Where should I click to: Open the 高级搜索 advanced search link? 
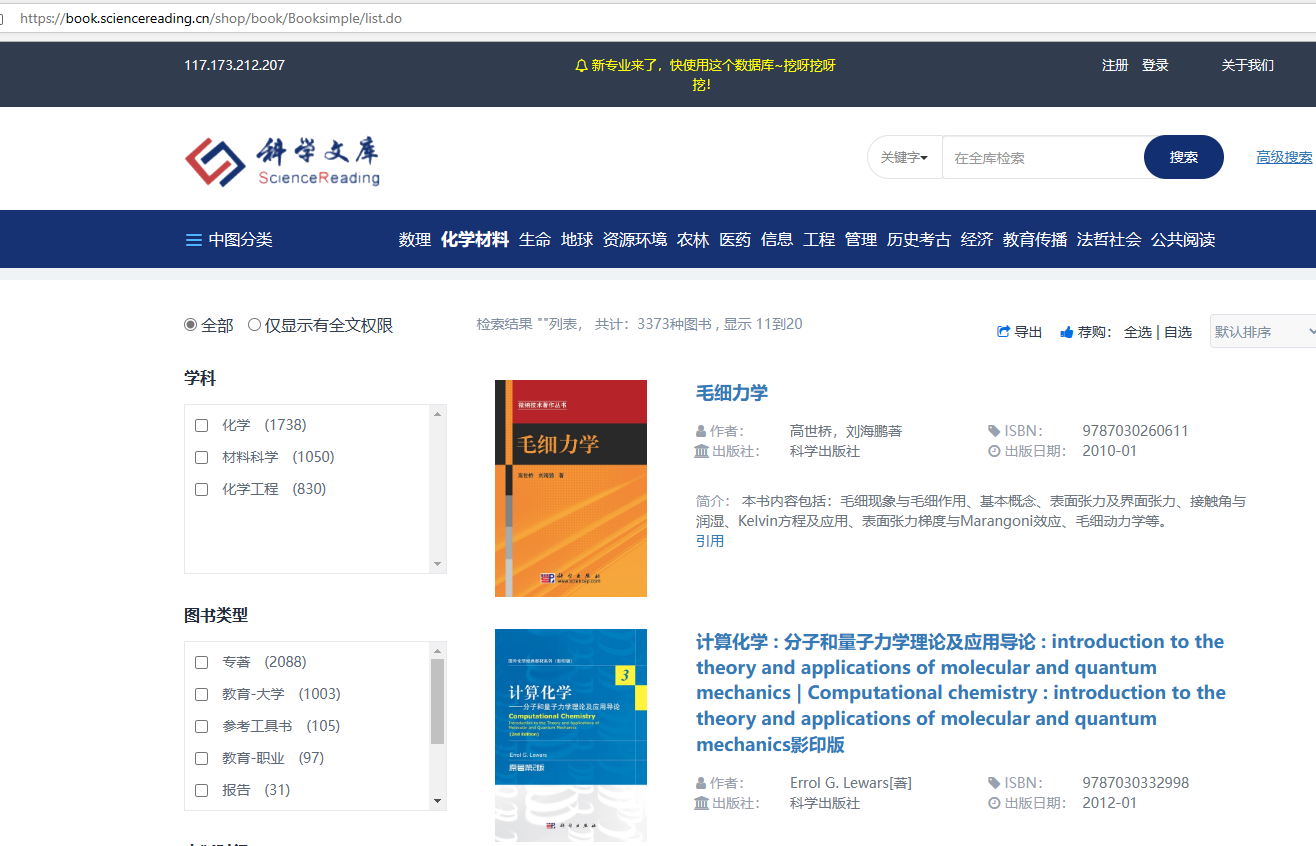tap(1284, 157)
